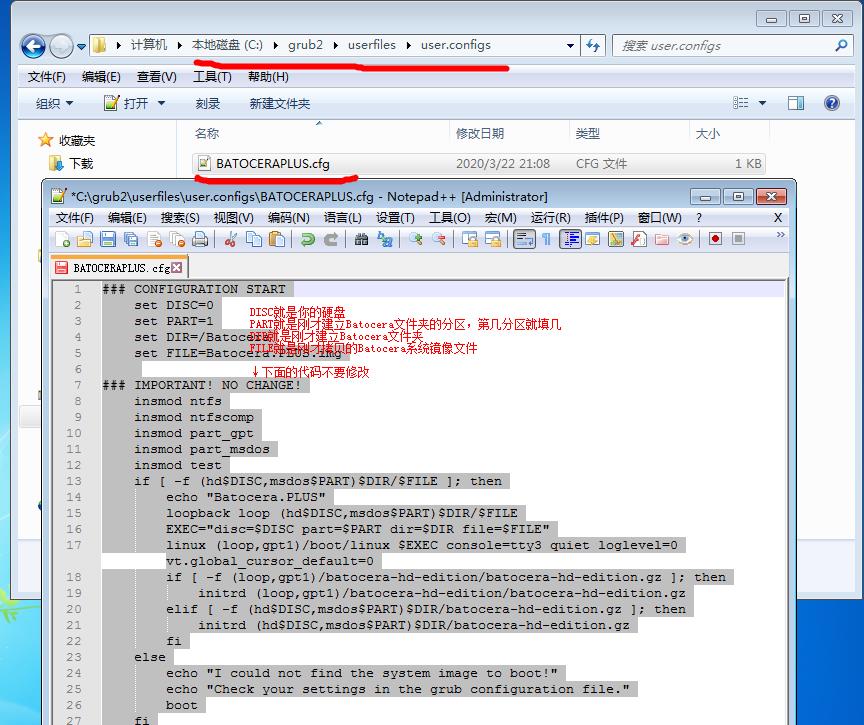Open the 组织 dropdown in Explorer
864x725 pixels.
pos(54,103)
